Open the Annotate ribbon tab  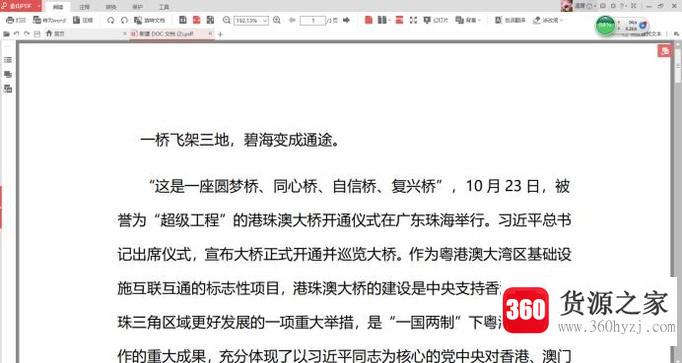pos(84,7)
